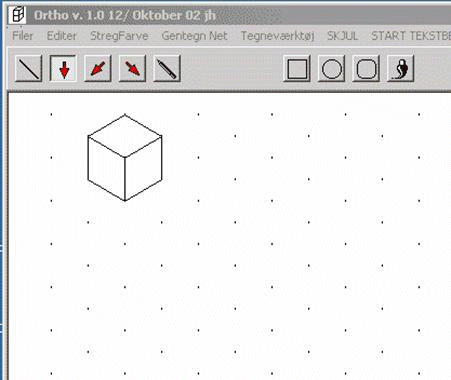
Task: Choose the circle shape tool
Action: point(332,69)
